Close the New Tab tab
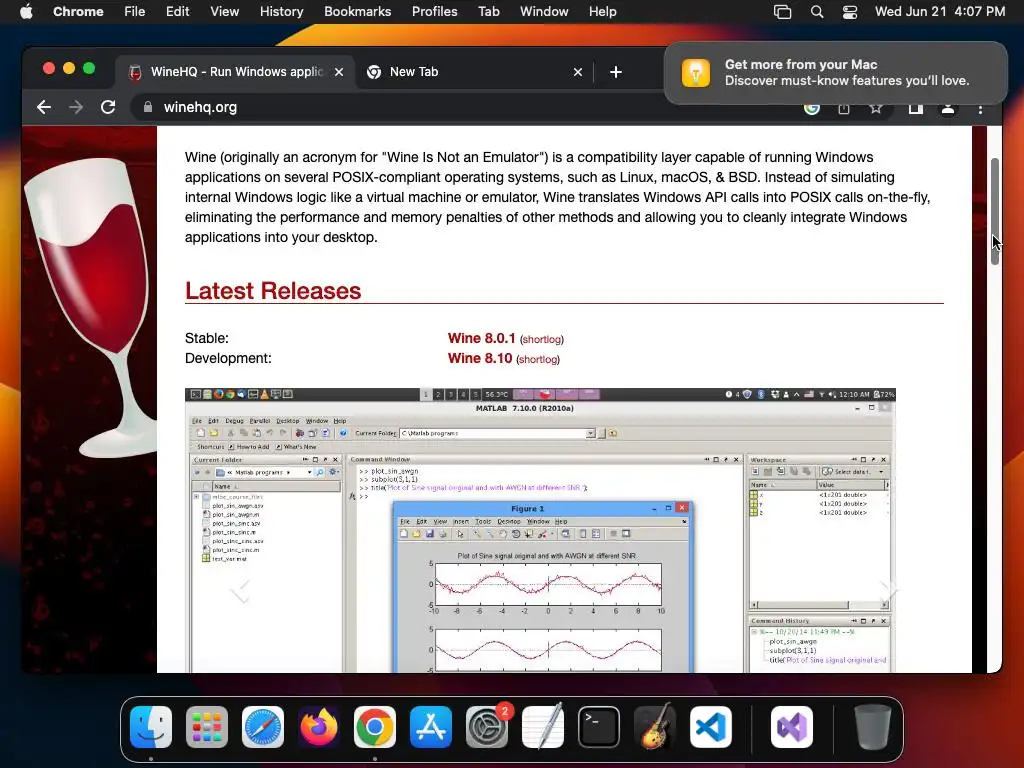 577,72
